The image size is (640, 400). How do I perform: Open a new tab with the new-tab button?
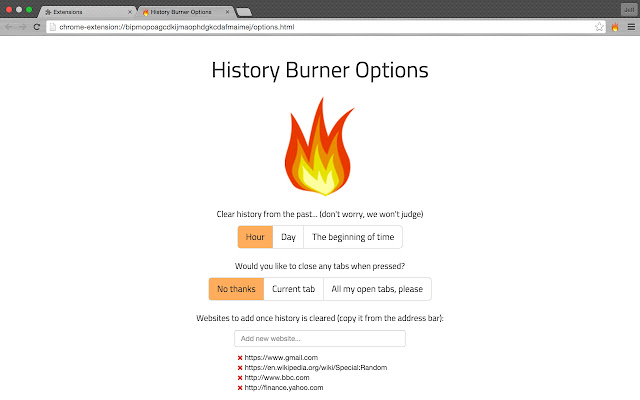pos(244,13)
